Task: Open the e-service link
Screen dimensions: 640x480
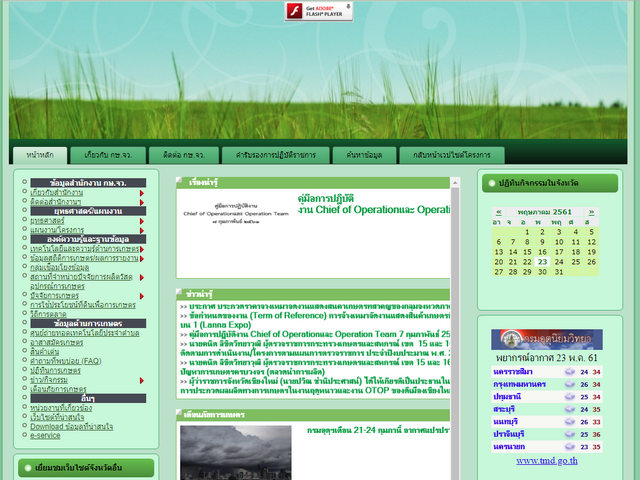Action: click(x=45, y=436)
